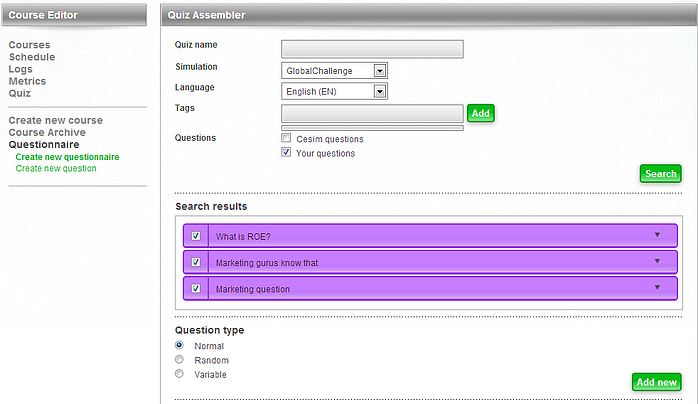Select the Variable question type

(180, 374)
